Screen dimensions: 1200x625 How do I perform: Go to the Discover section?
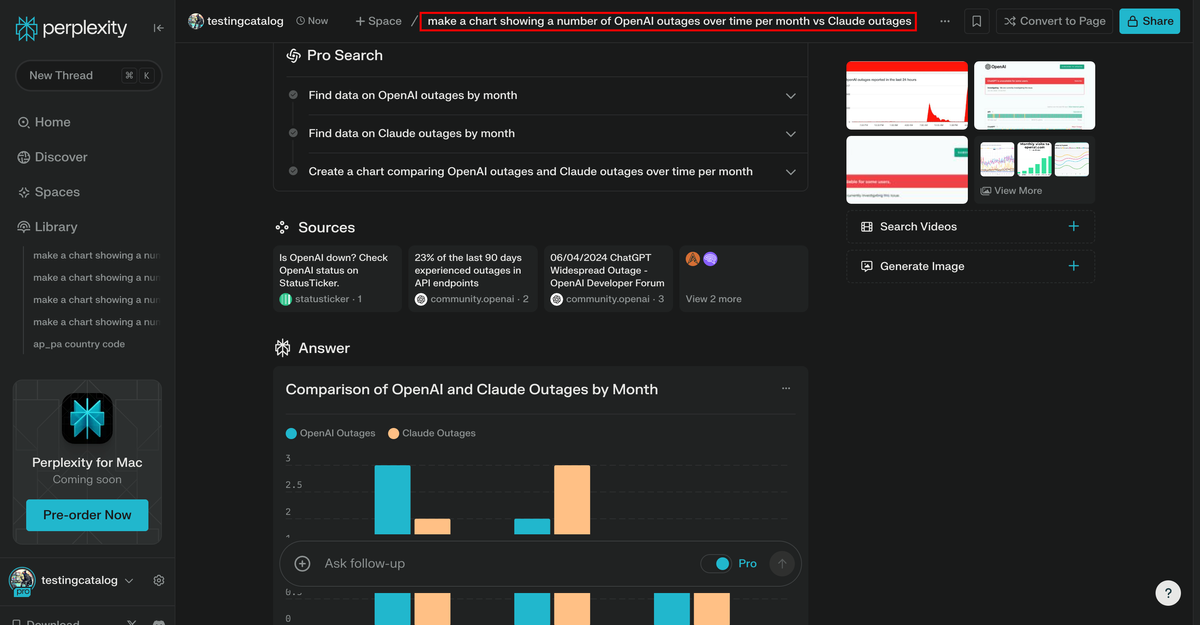(x=60, y=157)
